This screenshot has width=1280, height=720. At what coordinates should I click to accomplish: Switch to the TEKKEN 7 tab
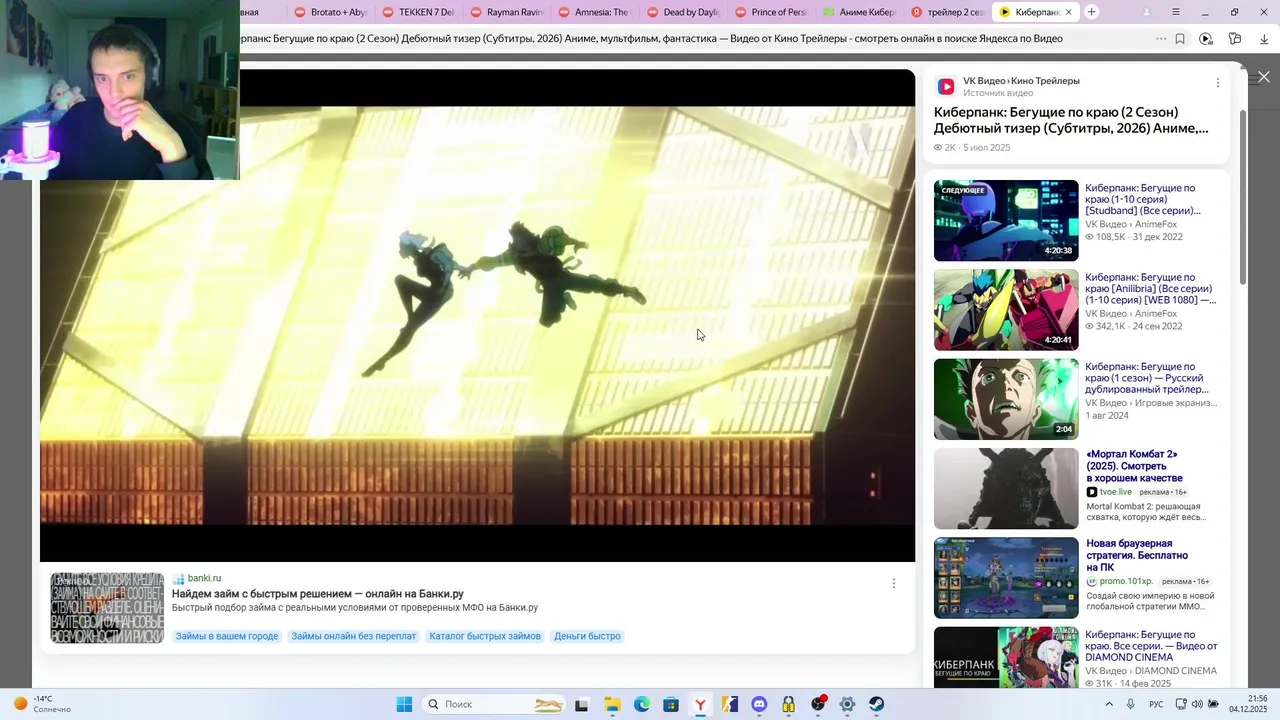coord(417,12)
